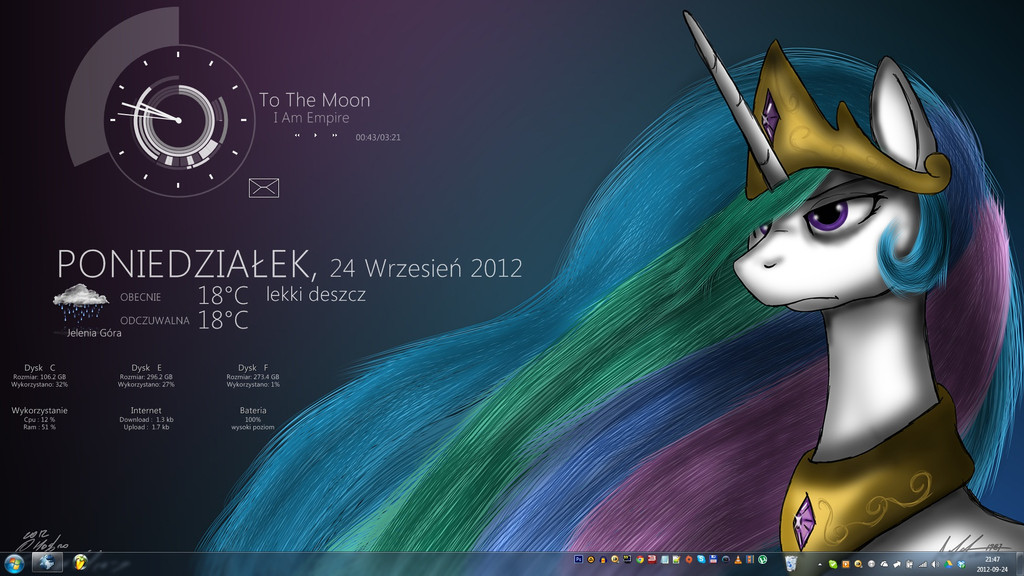Viewport: 1024px width, 576px height.
Task: Click the Dysk F drive info
Action: tap(253, 376)
